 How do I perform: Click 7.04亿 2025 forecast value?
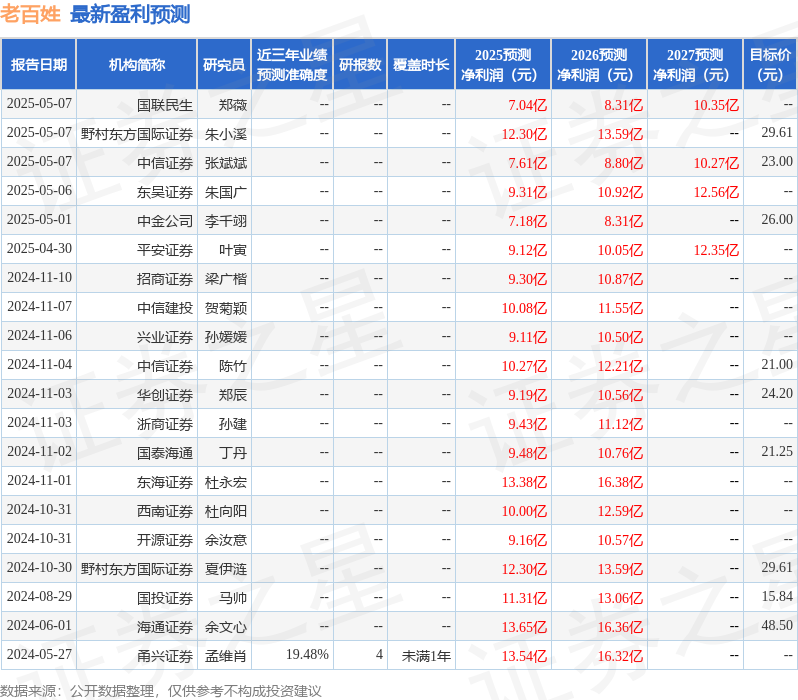527,105
